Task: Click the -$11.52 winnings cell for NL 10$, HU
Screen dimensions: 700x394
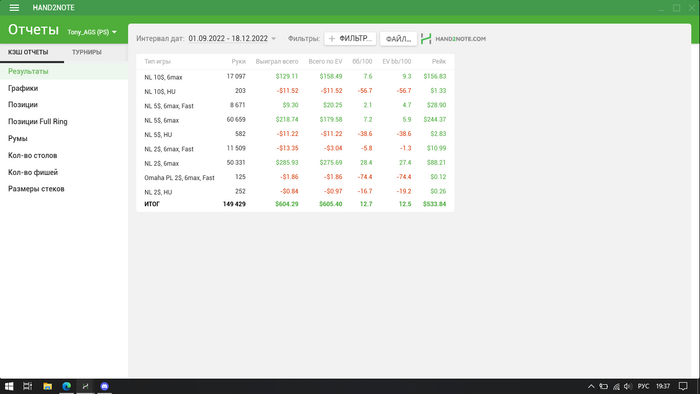Action: click(x=287, y=91)
